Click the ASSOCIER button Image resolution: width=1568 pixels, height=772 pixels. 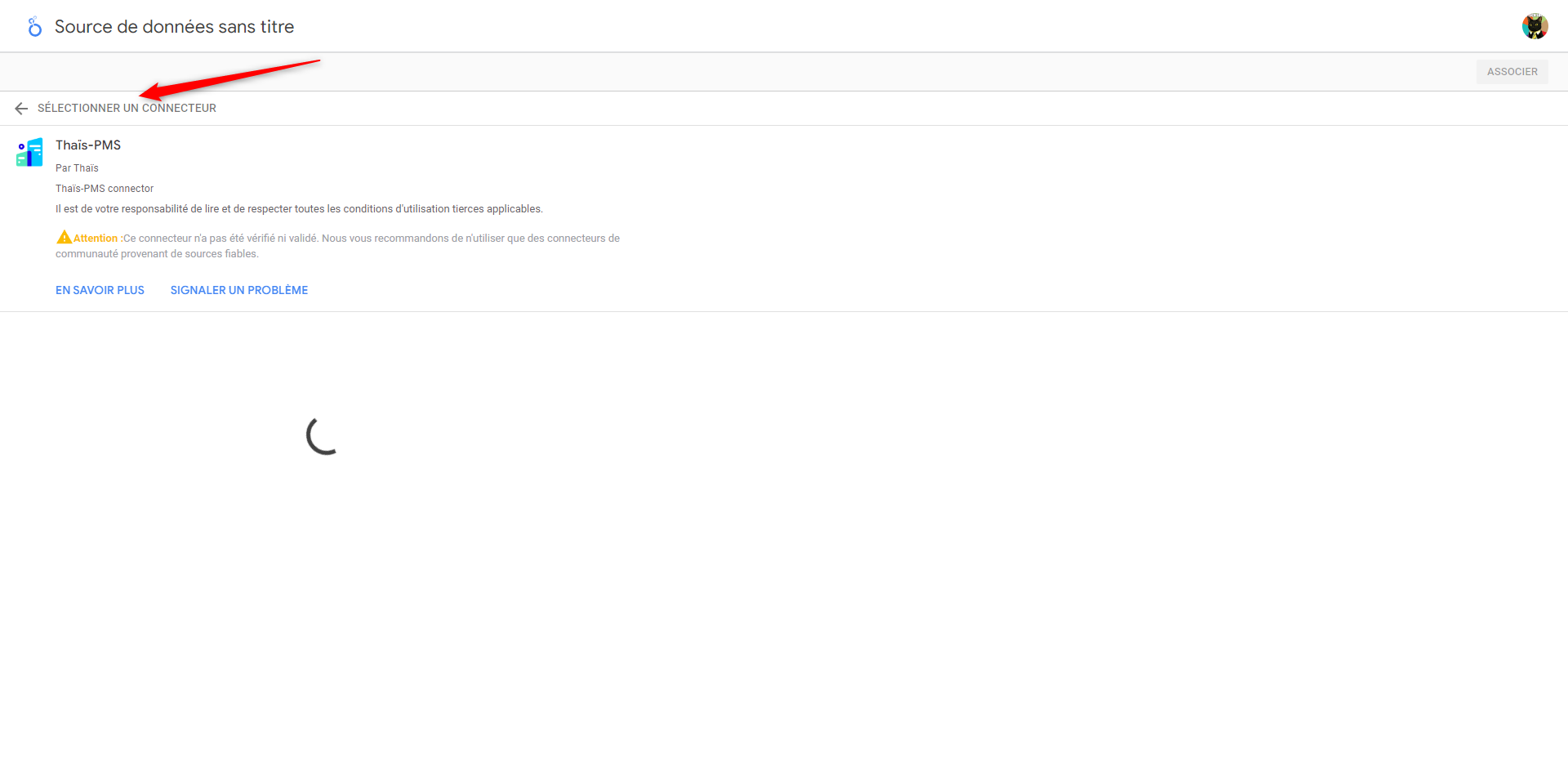[x=1512, y=72]
